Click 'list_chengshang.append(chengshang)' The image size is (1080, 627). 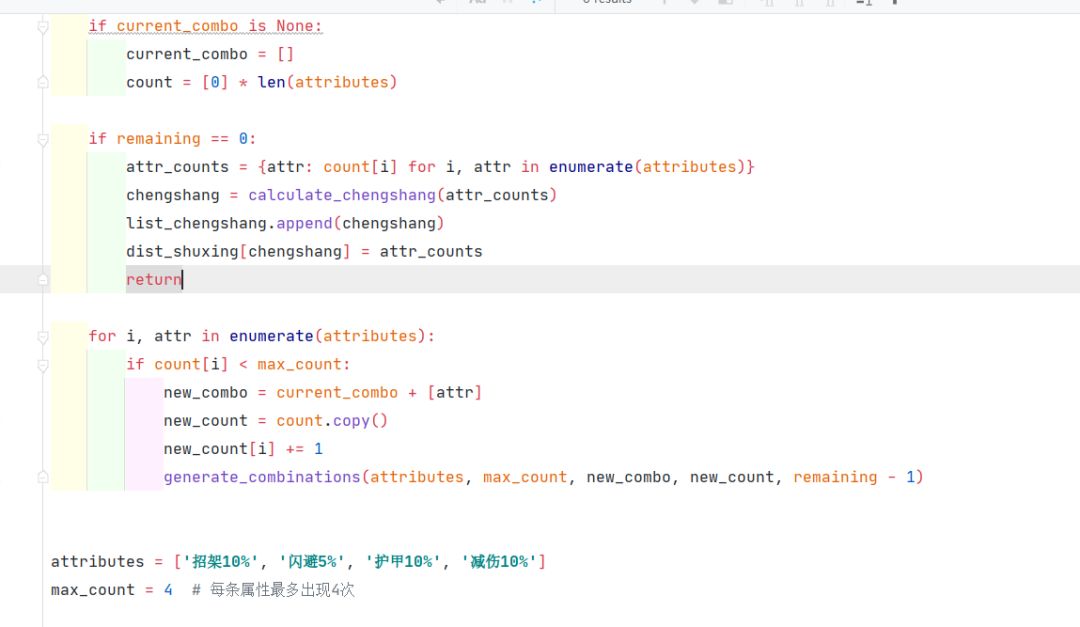pyautogui.click(x=285, y=223)
